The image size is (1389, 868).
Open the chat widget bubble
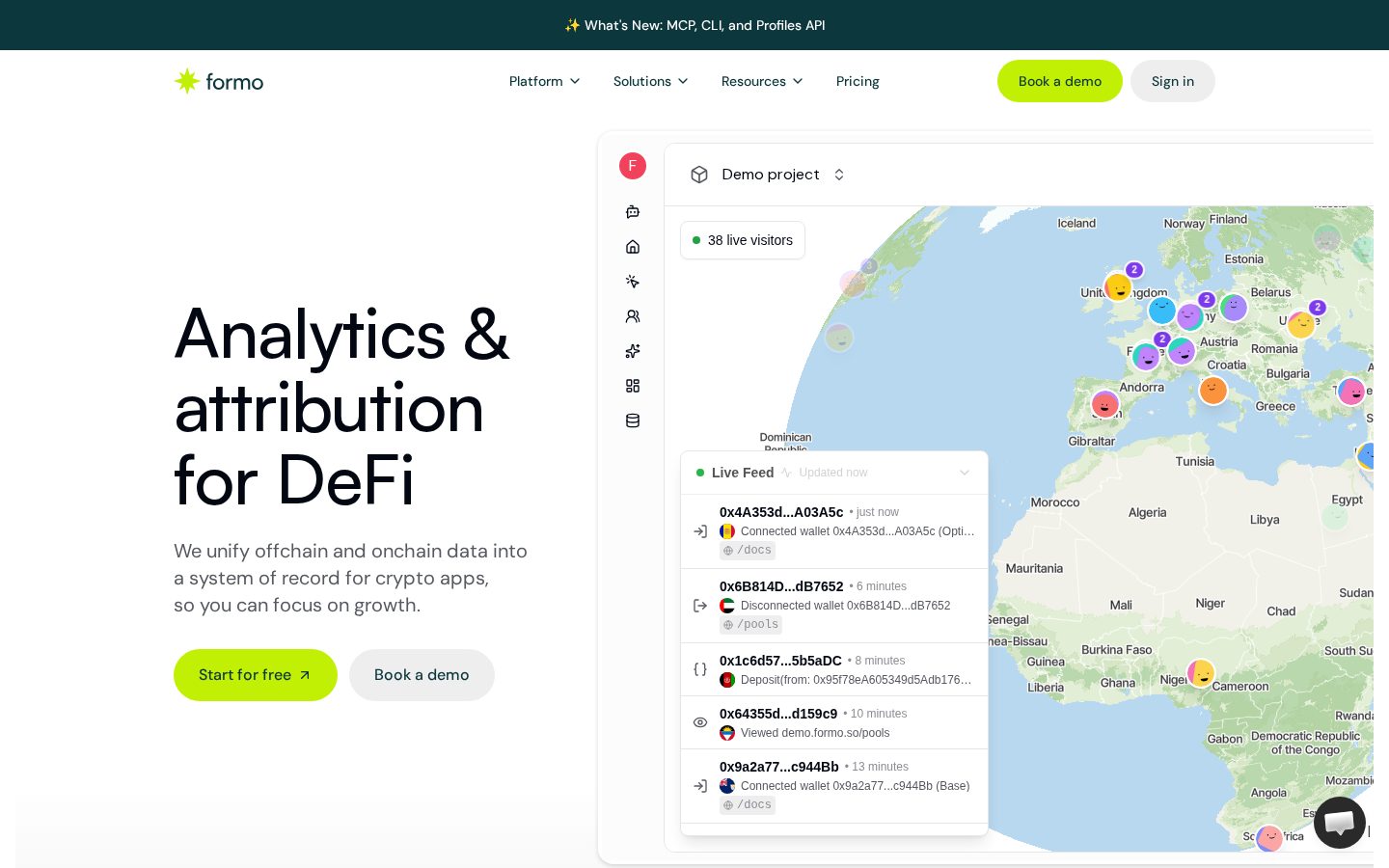pos(1340,823)
